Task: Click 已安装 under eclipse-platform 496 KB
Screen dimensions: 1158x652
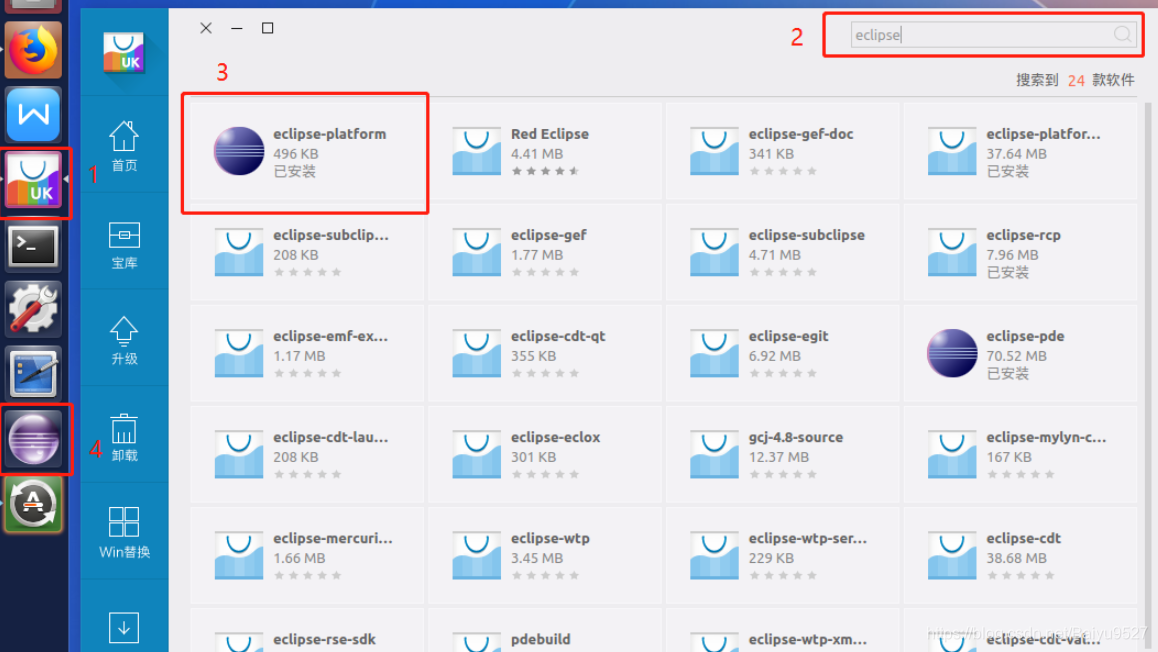Action: (x=295, y=171)
